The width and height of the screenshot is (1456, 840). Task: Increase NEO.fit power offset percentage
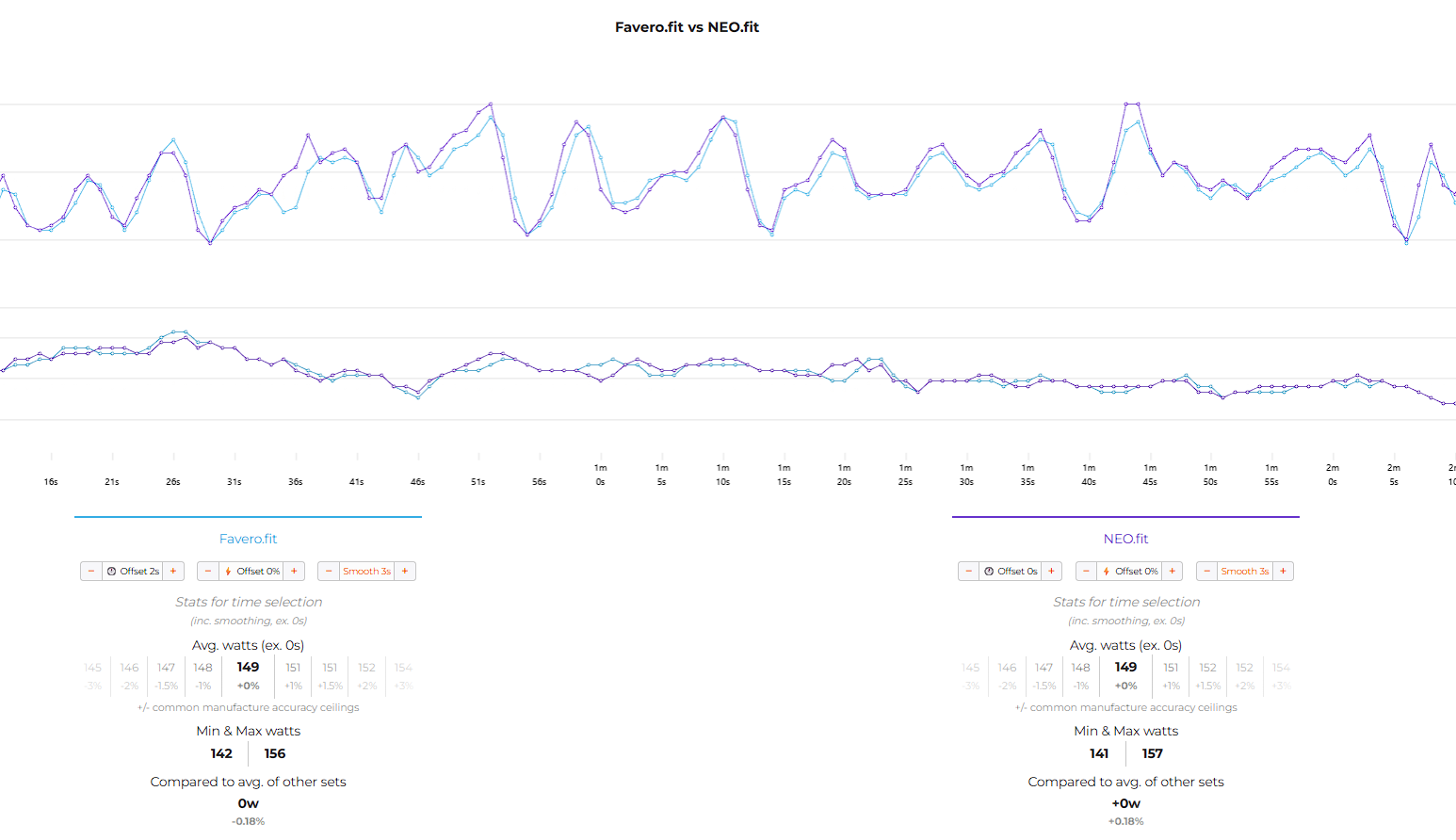pos(1172,572)
